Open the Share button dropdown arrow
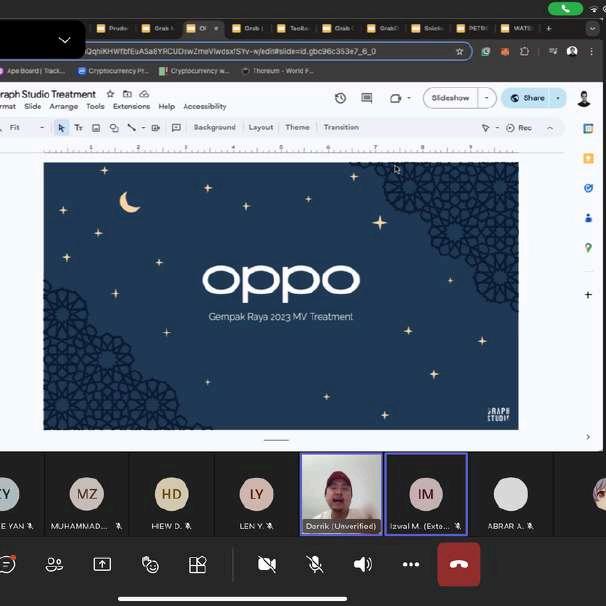The height and width of the screenshot is (606, 606). click(558, 98)
